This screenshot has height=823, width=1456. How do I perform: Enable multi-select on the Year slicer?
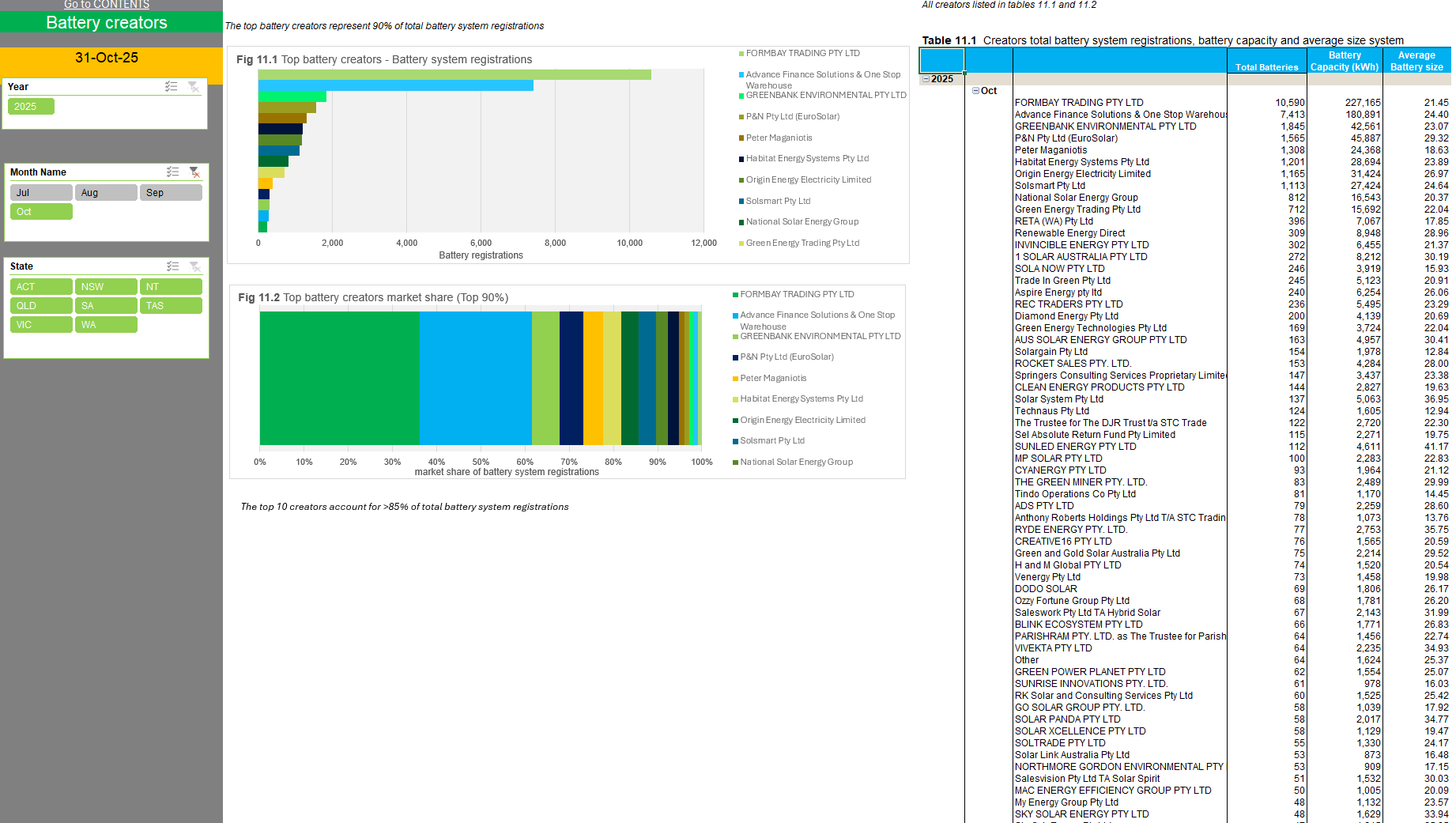171,87
